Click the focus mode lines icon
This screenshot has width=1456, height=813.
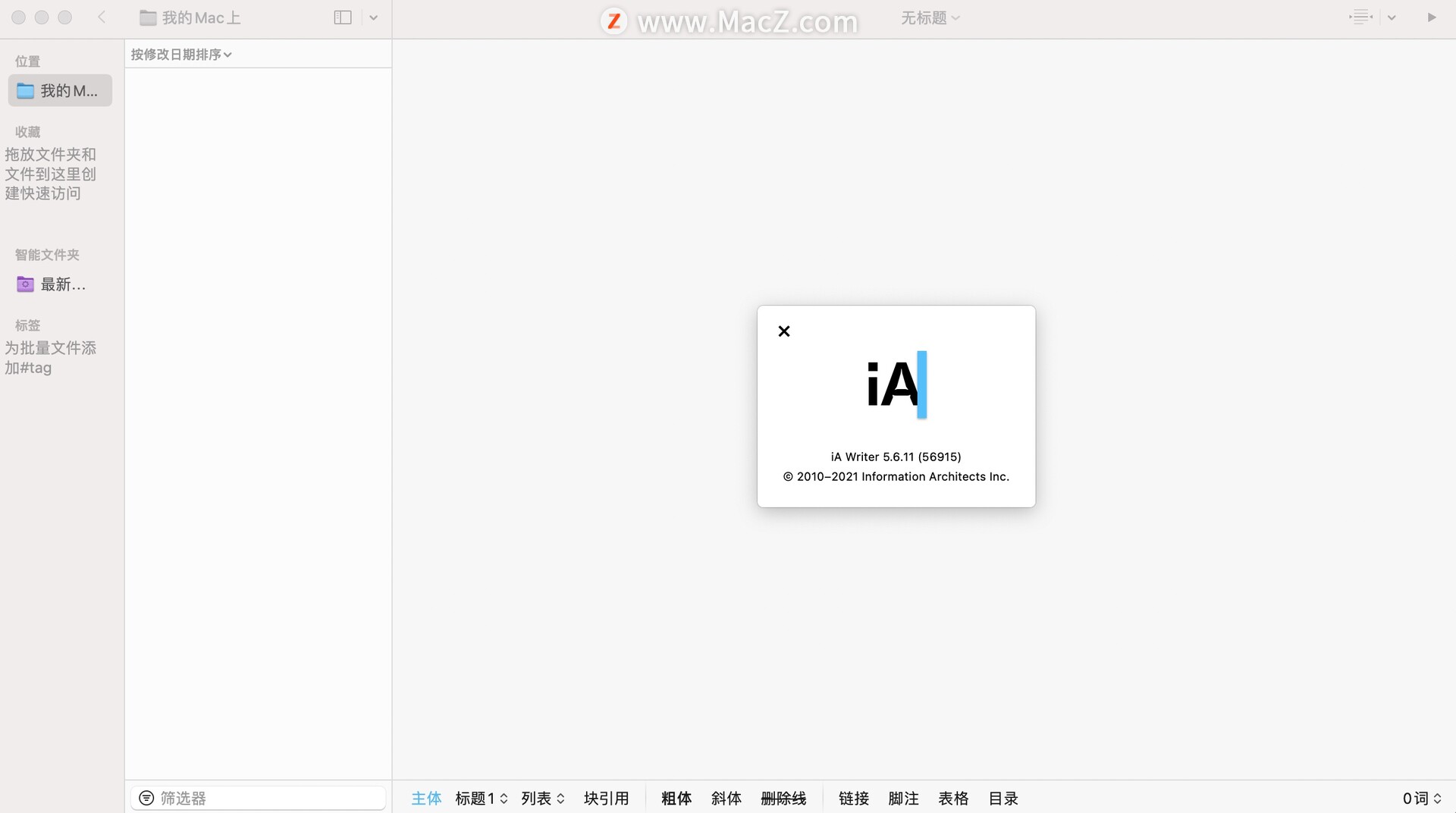[x=1361, y=17]
